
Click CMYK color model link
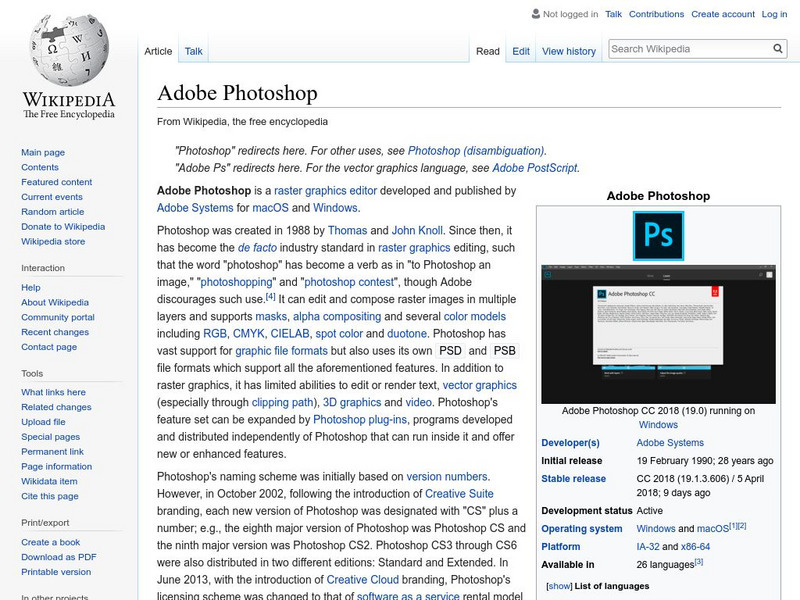[x=248, y=334]
